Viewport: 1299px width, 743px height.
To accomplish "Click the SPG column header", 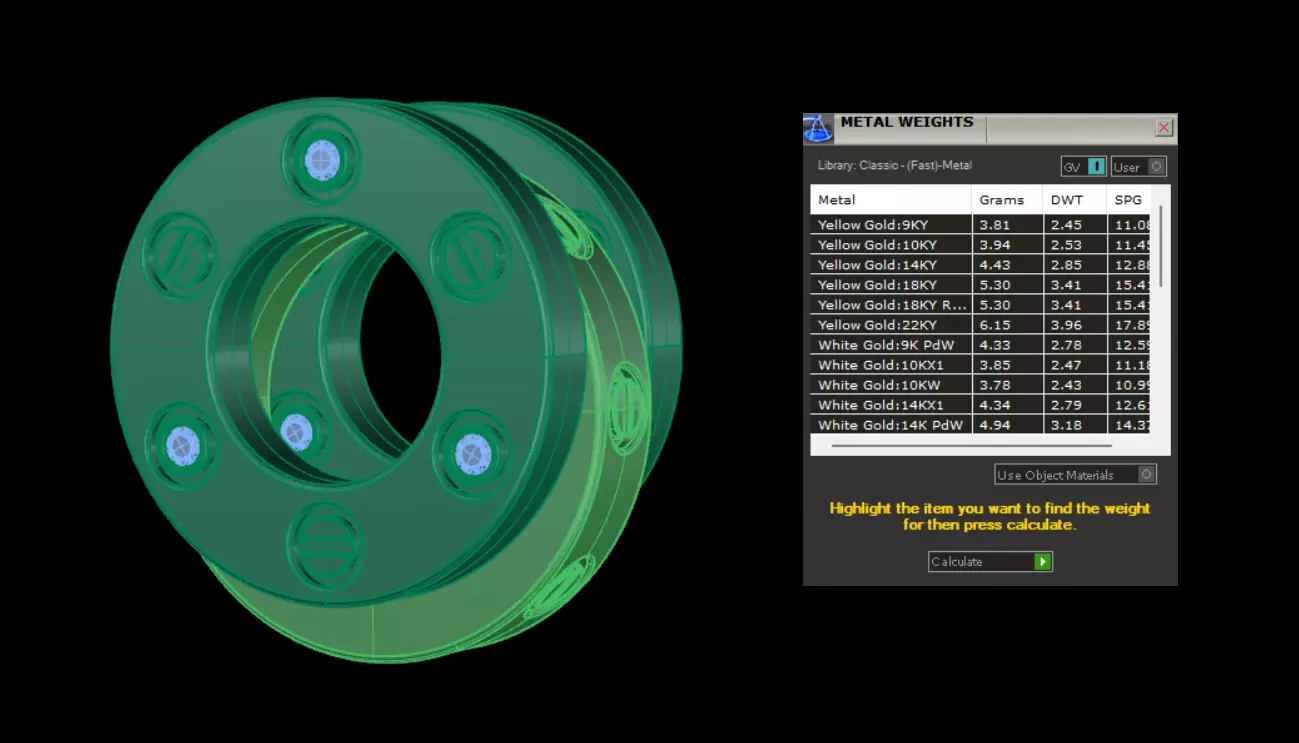I will click(x=1129, y=200).
